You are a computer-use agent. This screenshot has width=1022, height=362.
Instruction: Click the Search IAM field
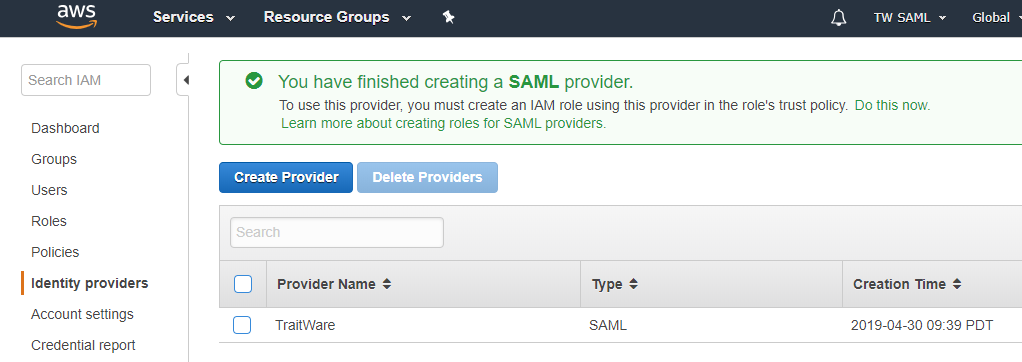click(x=86, y=80)
